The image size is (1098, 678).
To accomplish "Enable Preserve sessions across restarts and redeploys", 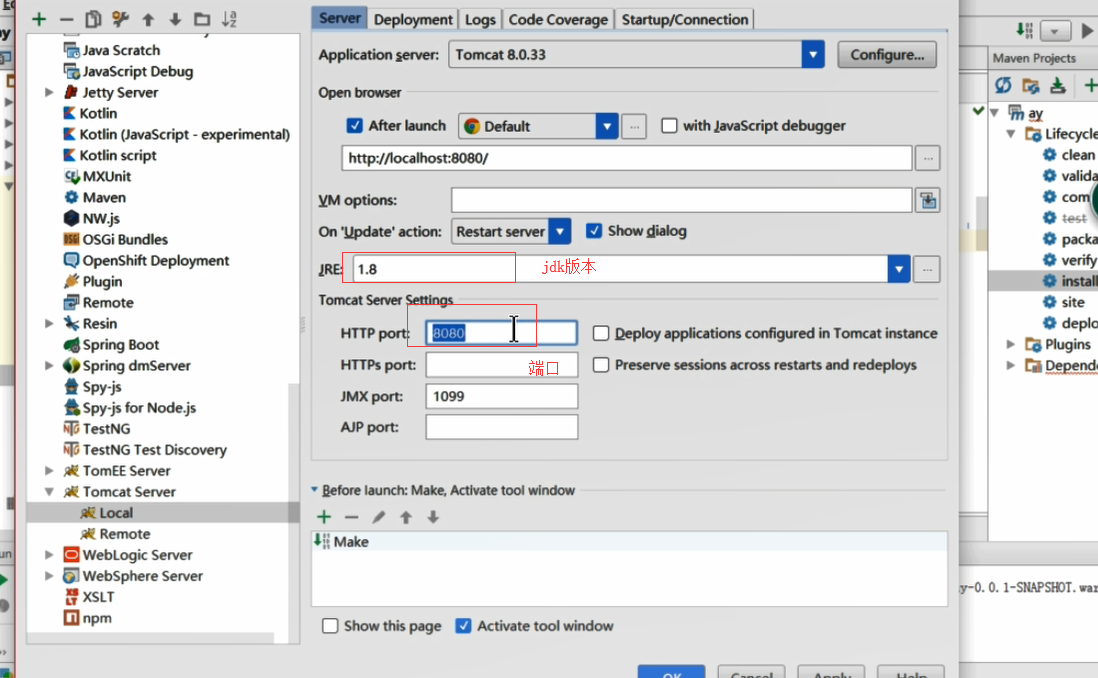I will [601, 364].
